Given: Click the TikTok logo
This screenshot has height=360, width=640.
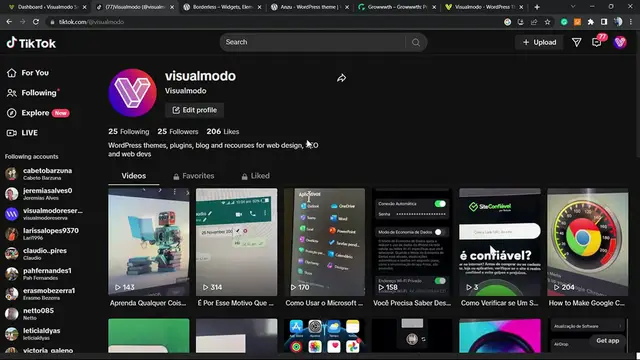Looking at the screenshot, I should coord(31,43).
